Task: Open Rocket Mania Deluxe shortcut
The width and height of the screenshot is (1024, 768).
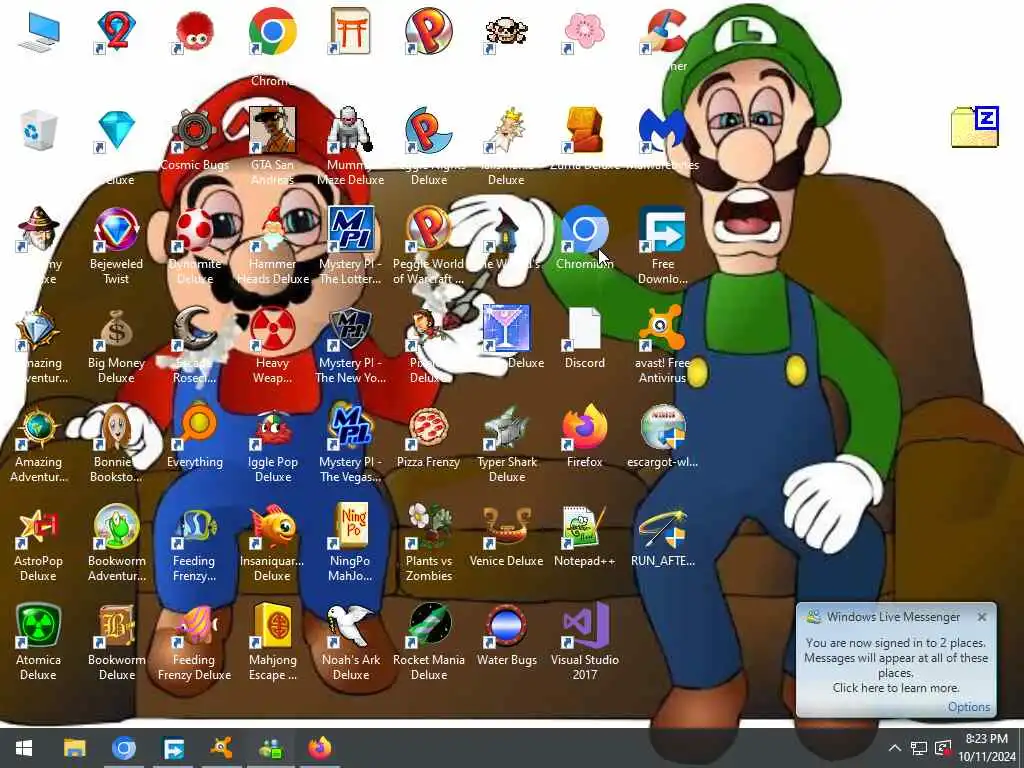Action: point(428,626)
